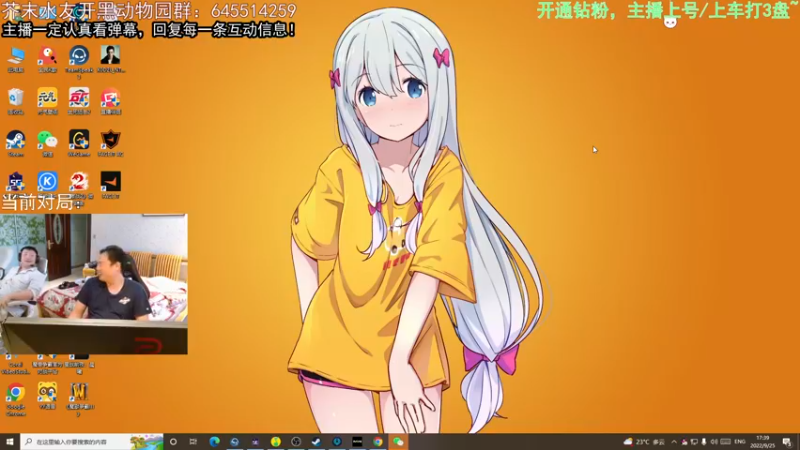Switch to WeChat on the taskbar
800x450 pixels.
click(x=398, y=442)
